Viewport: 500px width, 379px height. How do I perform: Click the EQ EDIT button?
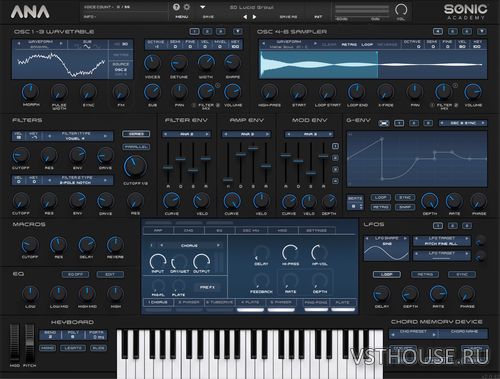(x=110, y=274)
